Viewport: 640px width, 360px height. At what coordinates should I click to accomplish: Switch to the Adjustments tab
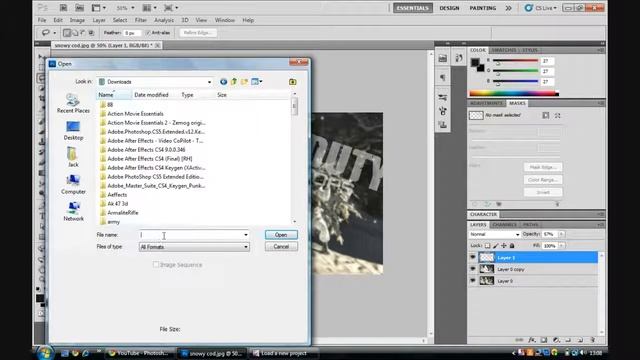pos(486,103)
